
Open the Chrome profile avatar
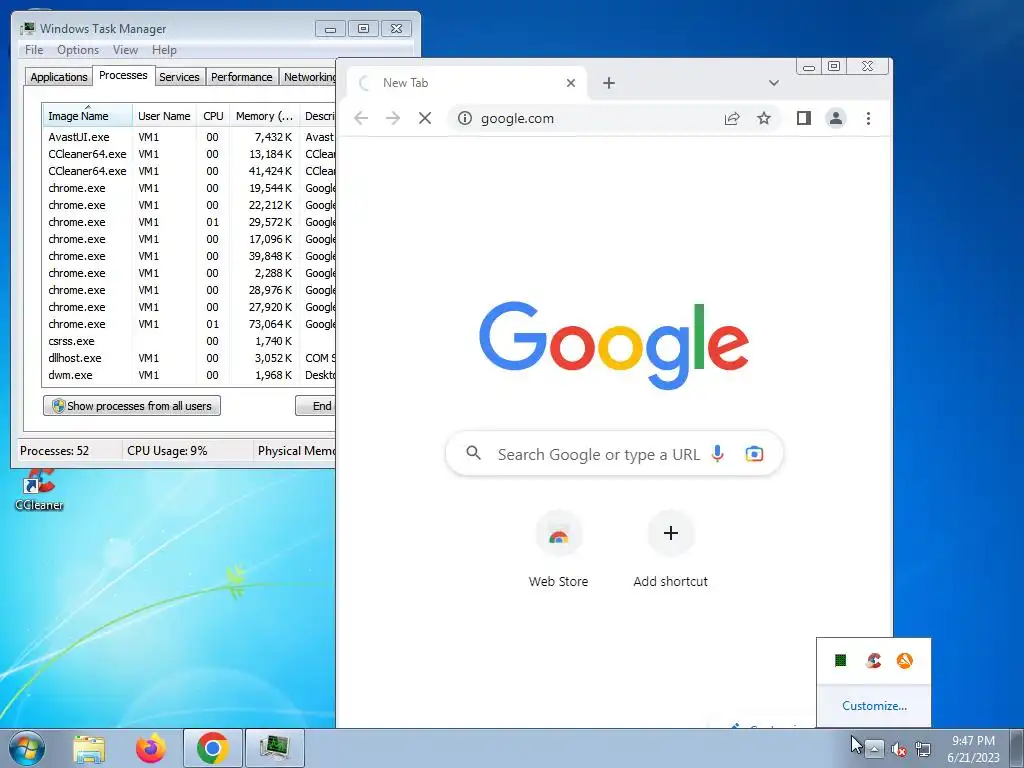point(835,118)
